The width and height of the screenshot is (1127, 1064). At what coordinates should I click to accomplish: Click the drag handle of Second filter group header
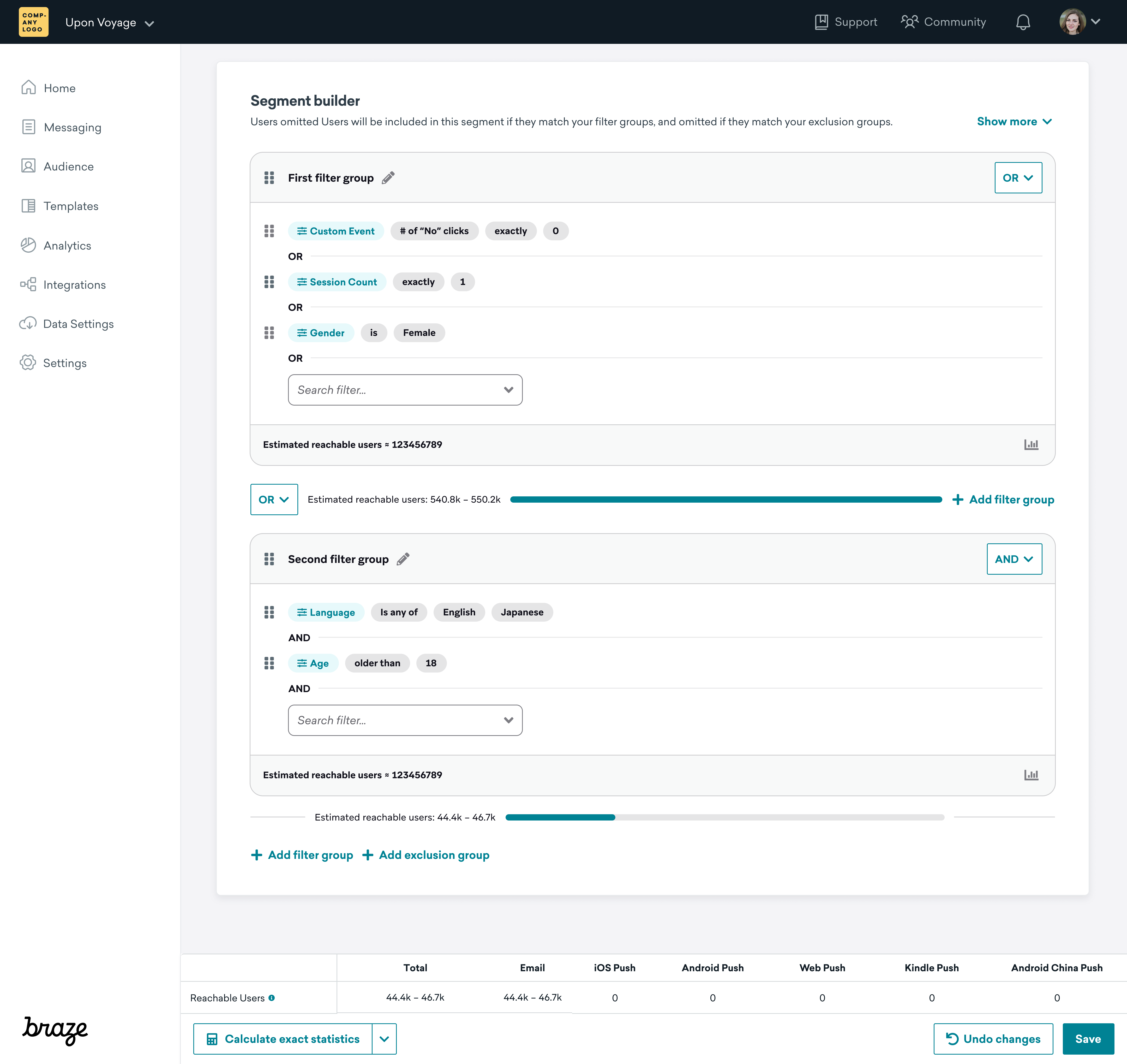coord(269,559)
